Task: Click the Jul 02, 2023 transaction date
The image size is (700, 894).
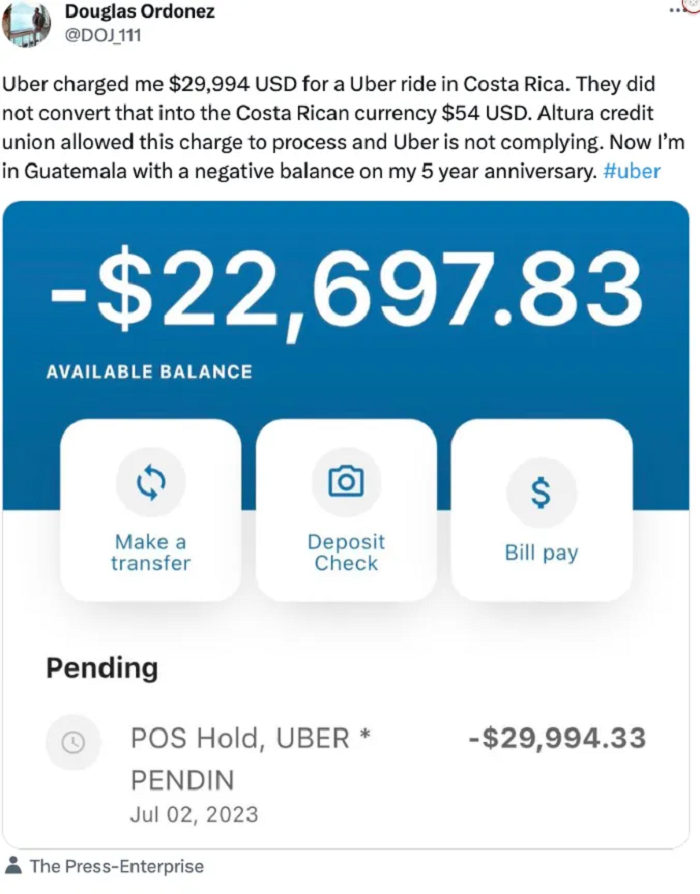Action: (194, 814)
